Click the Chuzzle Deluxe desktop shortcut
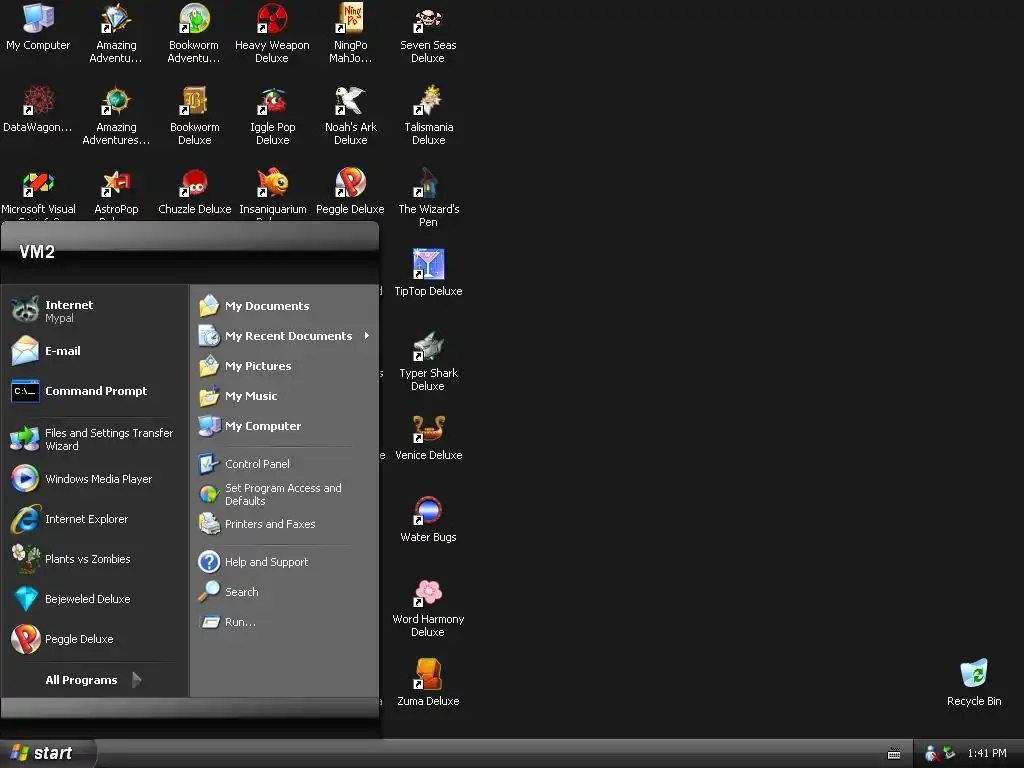Viewport: 1024px width, 768px height. (x=195, y=191)
